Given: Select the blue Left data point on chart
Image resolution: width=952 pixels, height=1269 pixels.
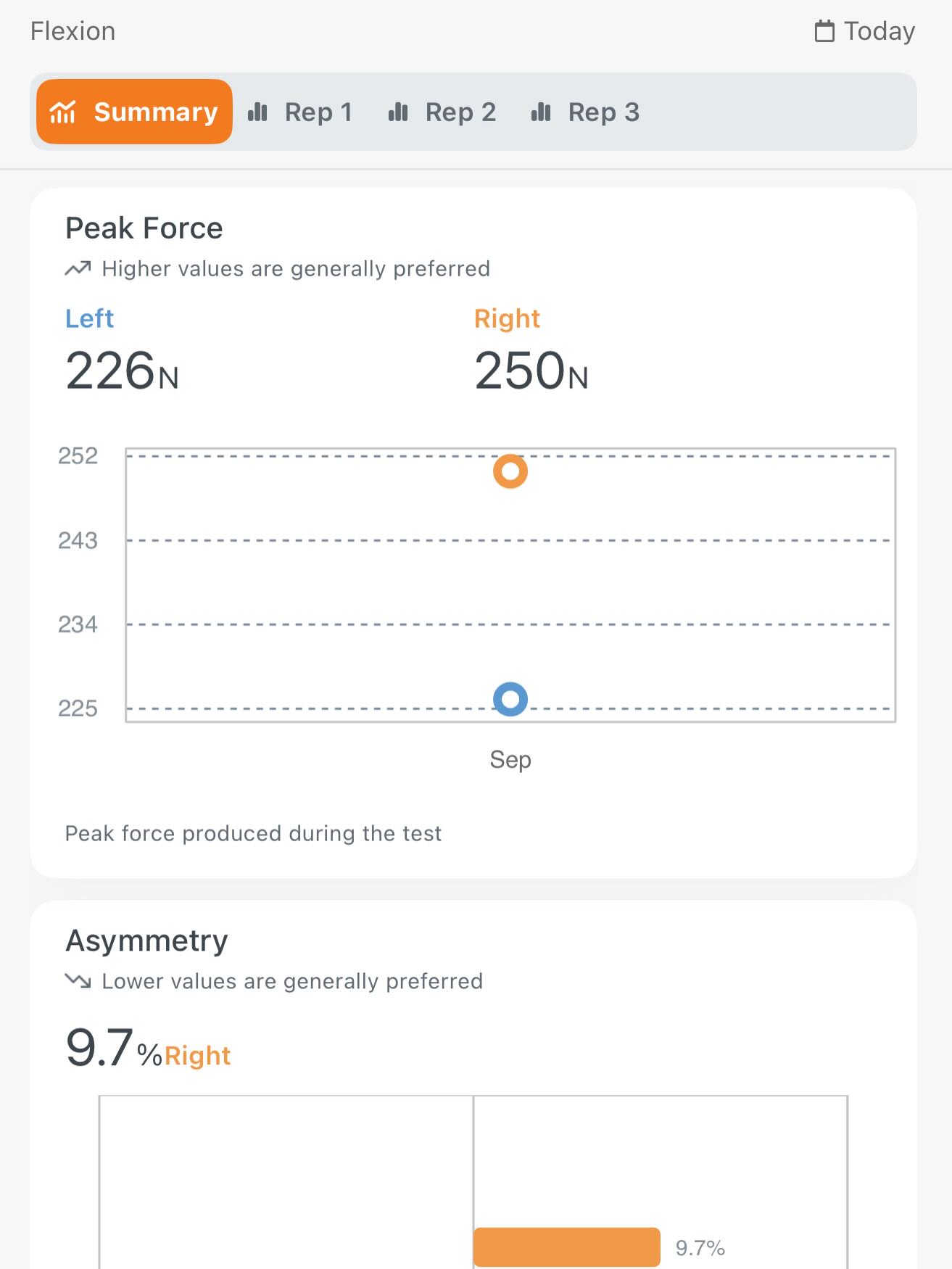Looking at the screenshot, I should click(x=510, y=699).
